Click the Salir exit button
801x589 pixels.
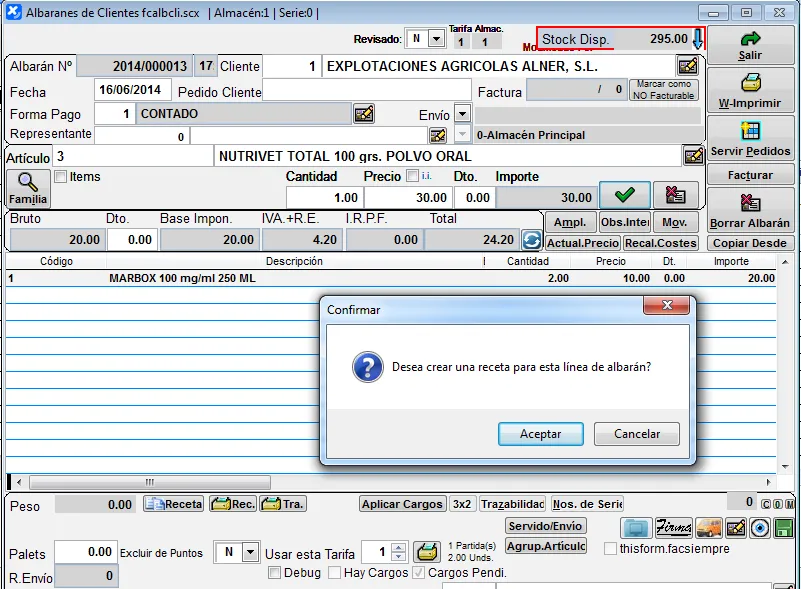coord(750,46)
